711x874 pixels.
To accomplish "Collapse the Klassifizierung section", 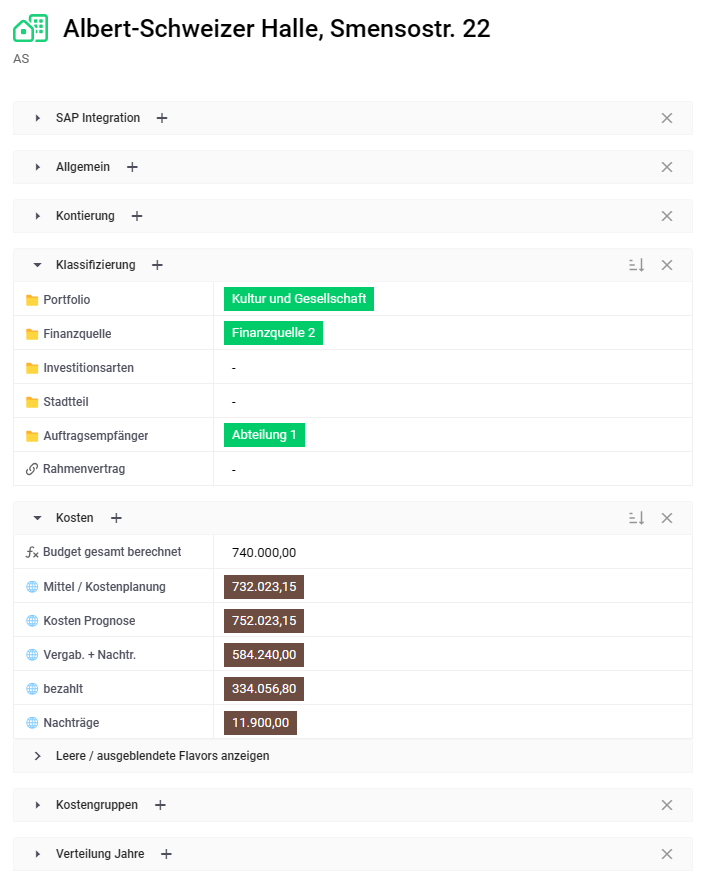I will click(x=37, y=265).
